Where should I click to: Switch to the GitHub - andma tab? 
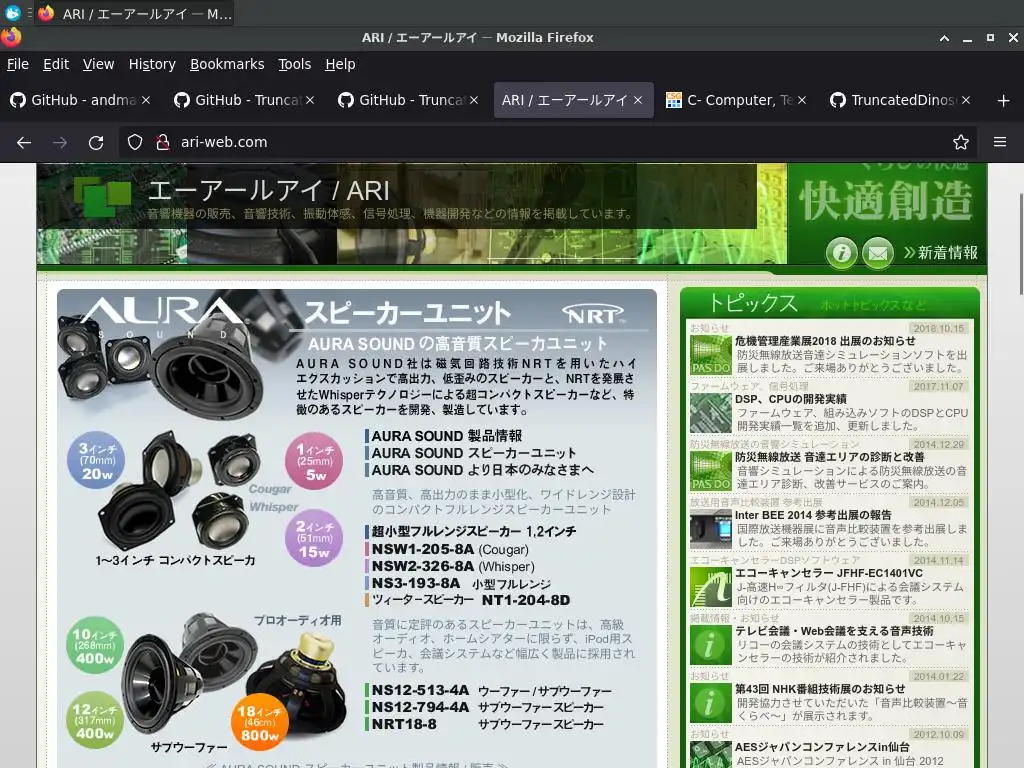[82, 100]
